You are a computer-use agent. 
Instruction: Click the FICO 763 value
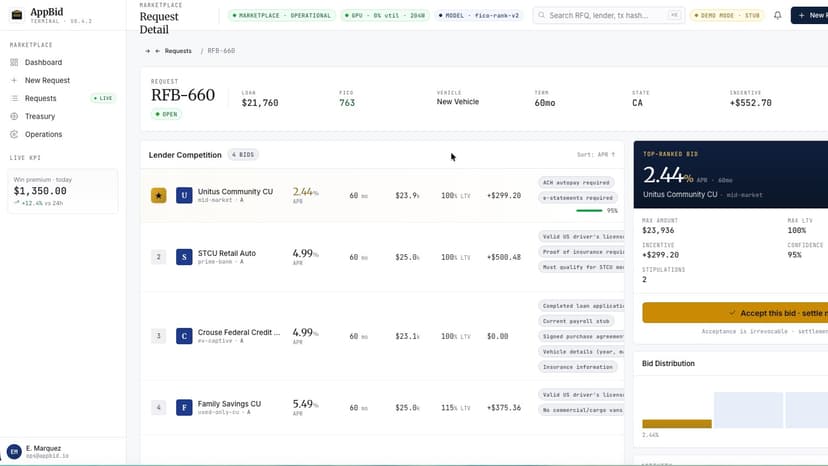coord(347,102)
